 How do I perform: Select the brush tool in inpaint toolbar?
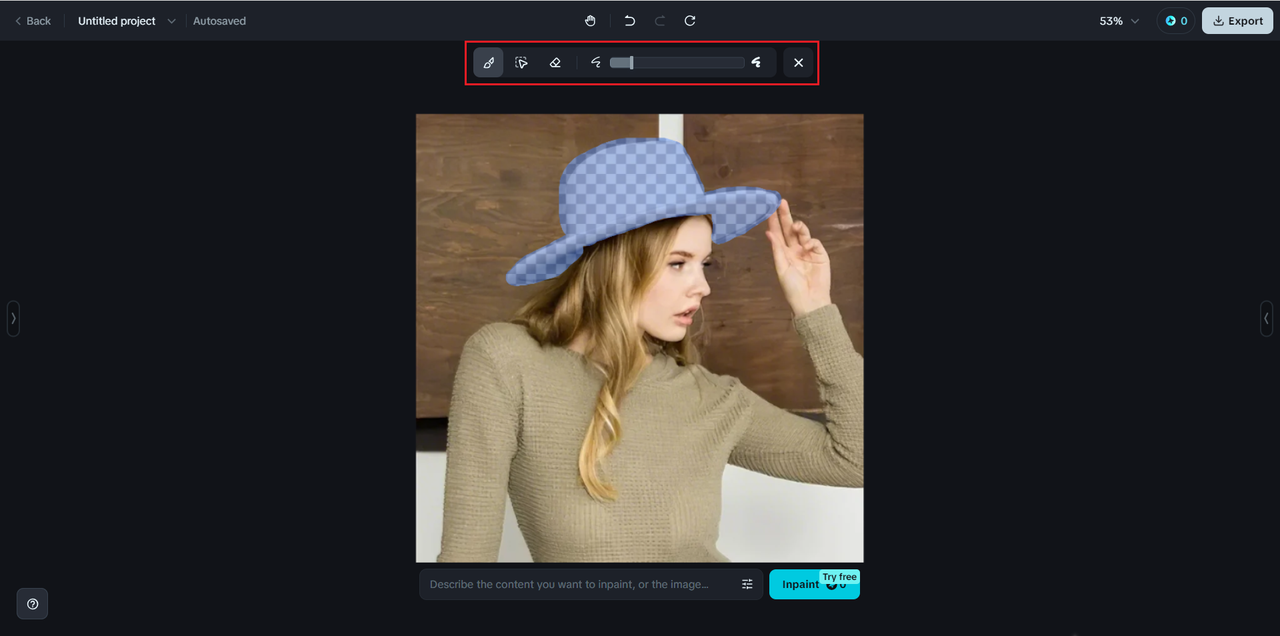tap(488, 62)
